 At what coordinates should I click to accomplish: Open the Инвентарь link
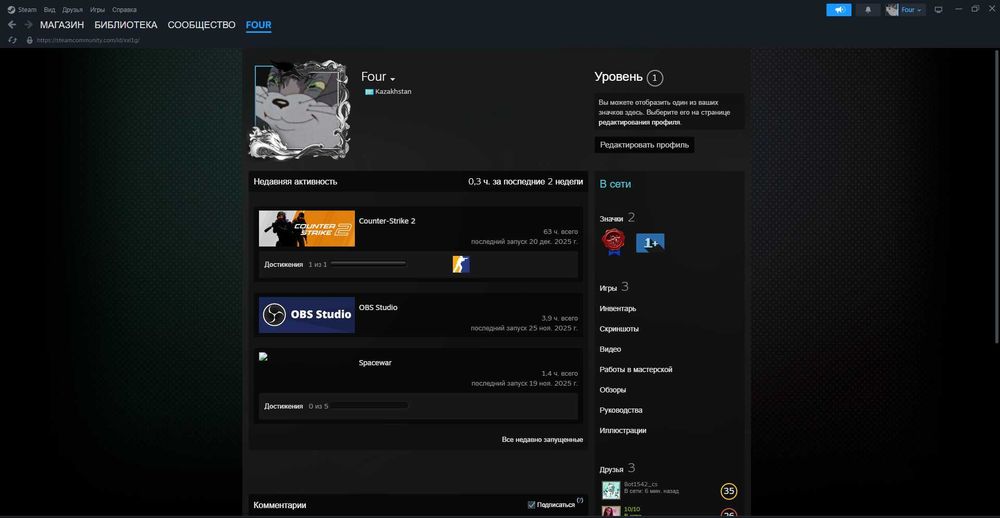pos(617,309)
